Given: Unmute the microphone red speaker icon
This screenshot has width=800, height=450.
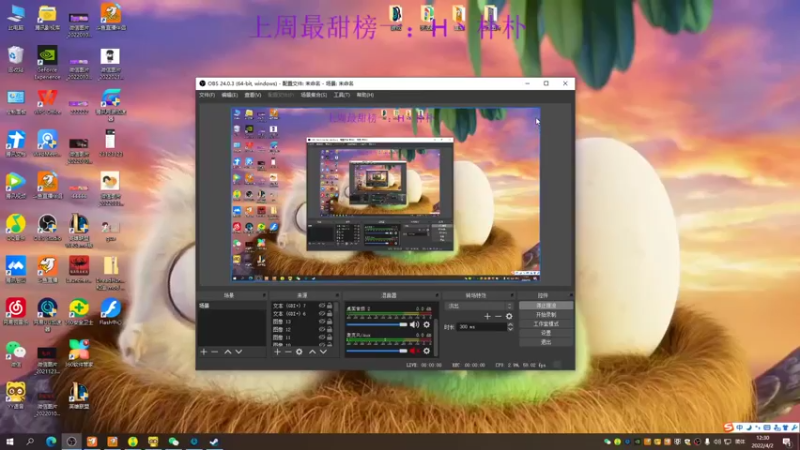Looking at the screenshot, I should 414,351.
